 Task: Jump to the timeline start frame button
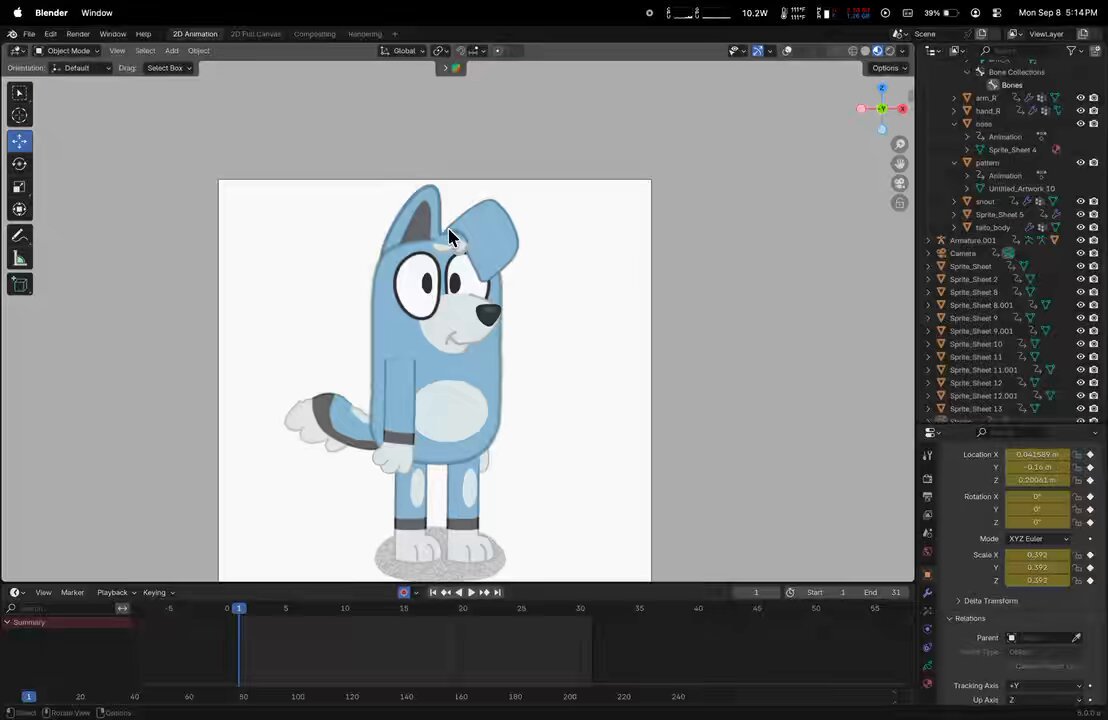pos(433,592)
